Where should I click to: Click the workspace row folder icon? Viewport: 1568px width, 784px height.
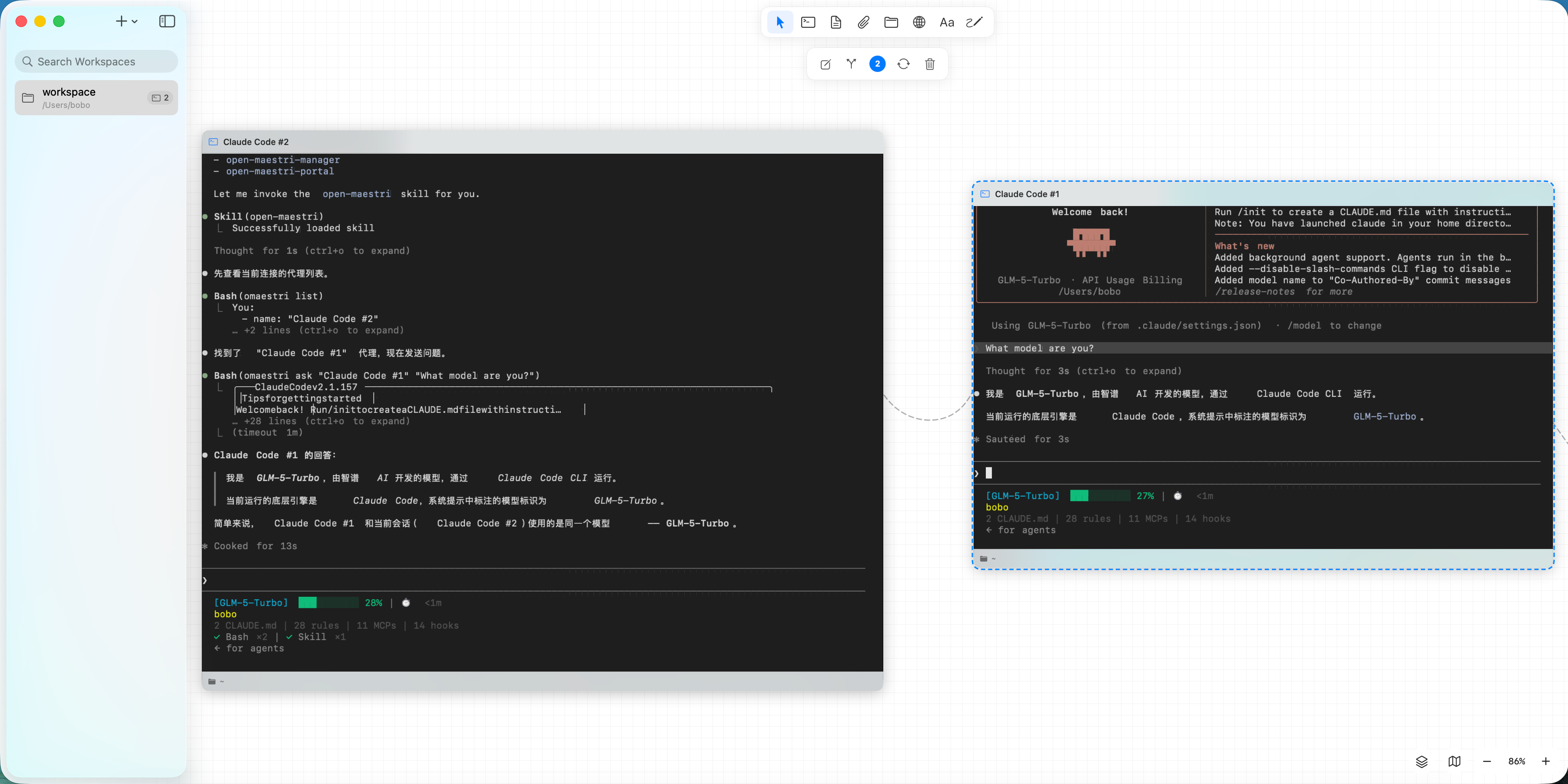[28, 97]
